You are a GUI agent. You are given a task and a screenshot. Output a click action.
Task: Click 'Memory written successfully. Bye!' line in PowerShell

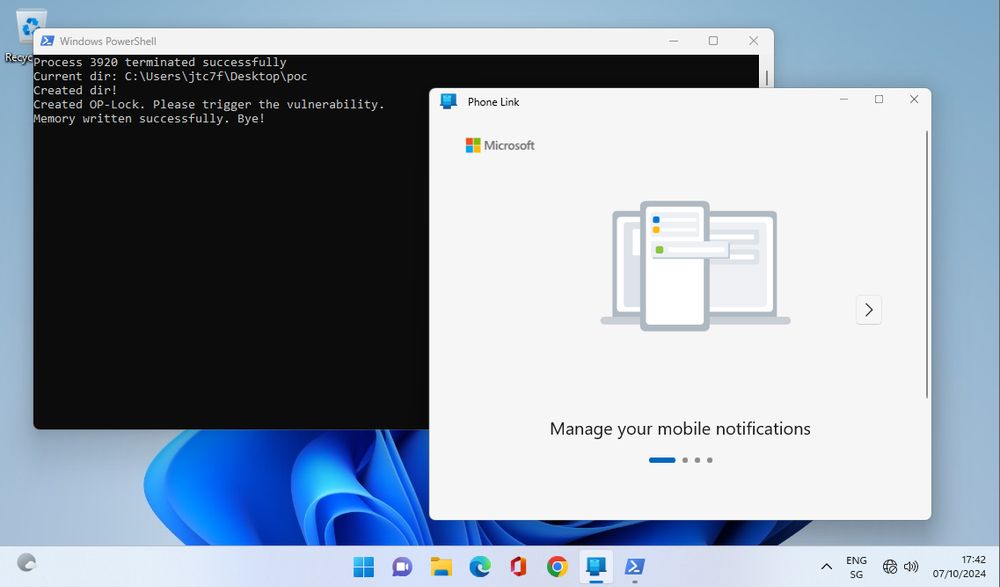coord(149,119)
